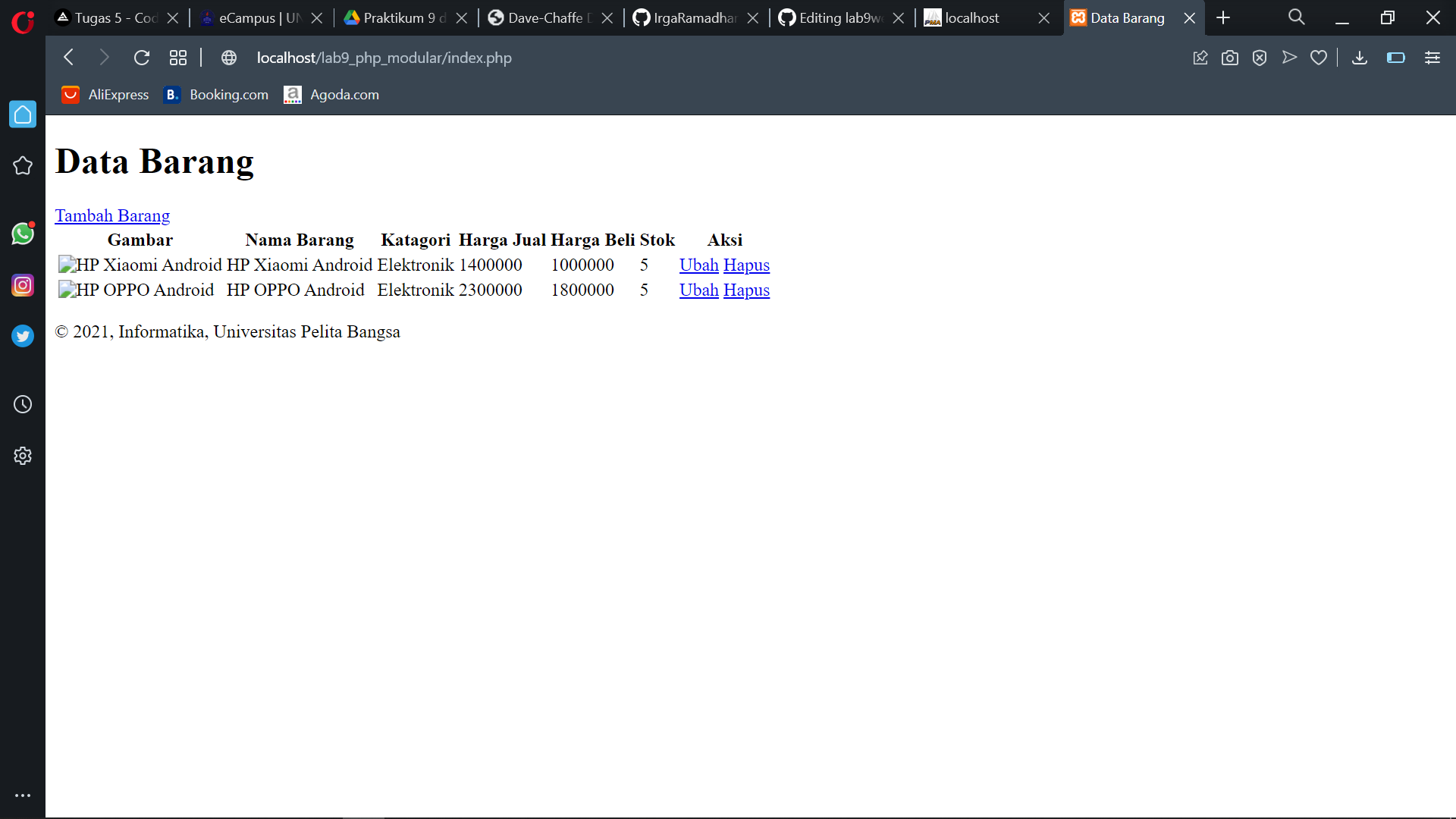The width and height of the screenshot is (1456, 819).
Task: Click Ubah on the HP OPPO Android row
Action: tap(698, 290)
